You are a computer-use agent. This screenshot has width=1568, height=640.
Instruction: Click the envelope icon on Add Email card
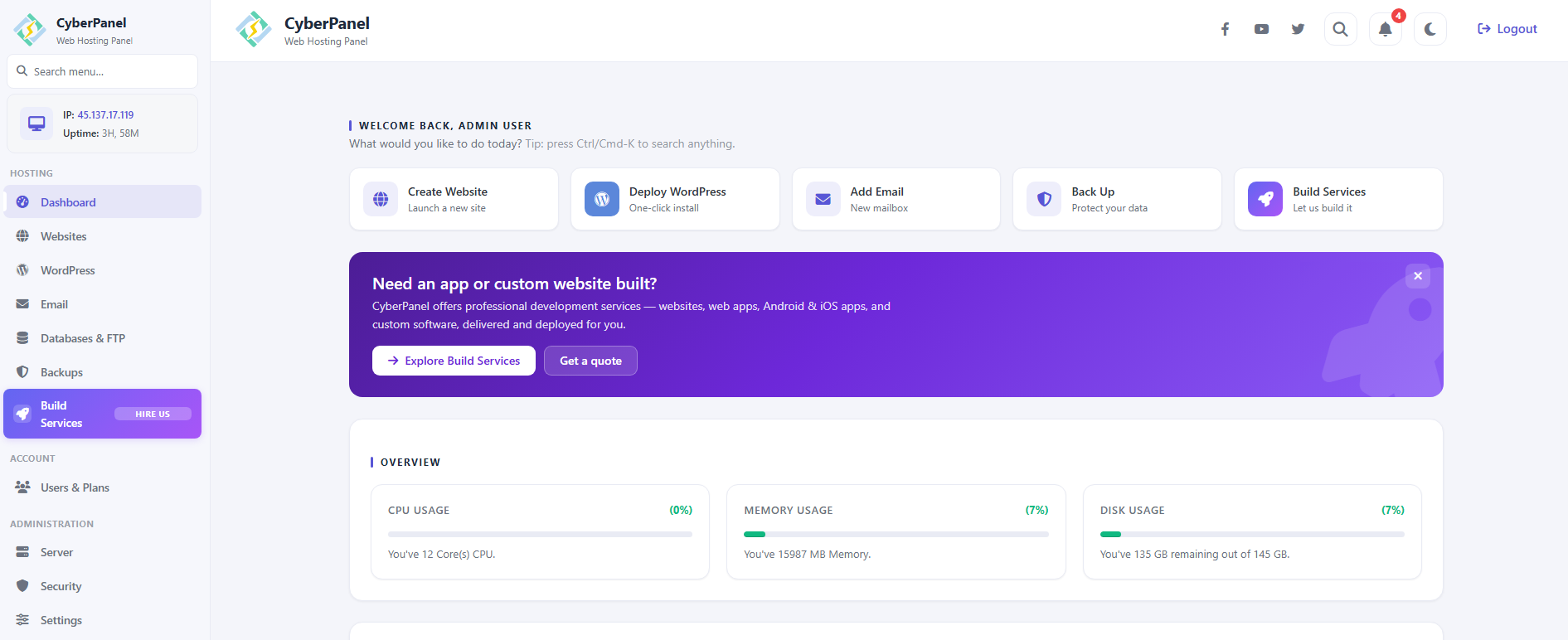point(823,199)
